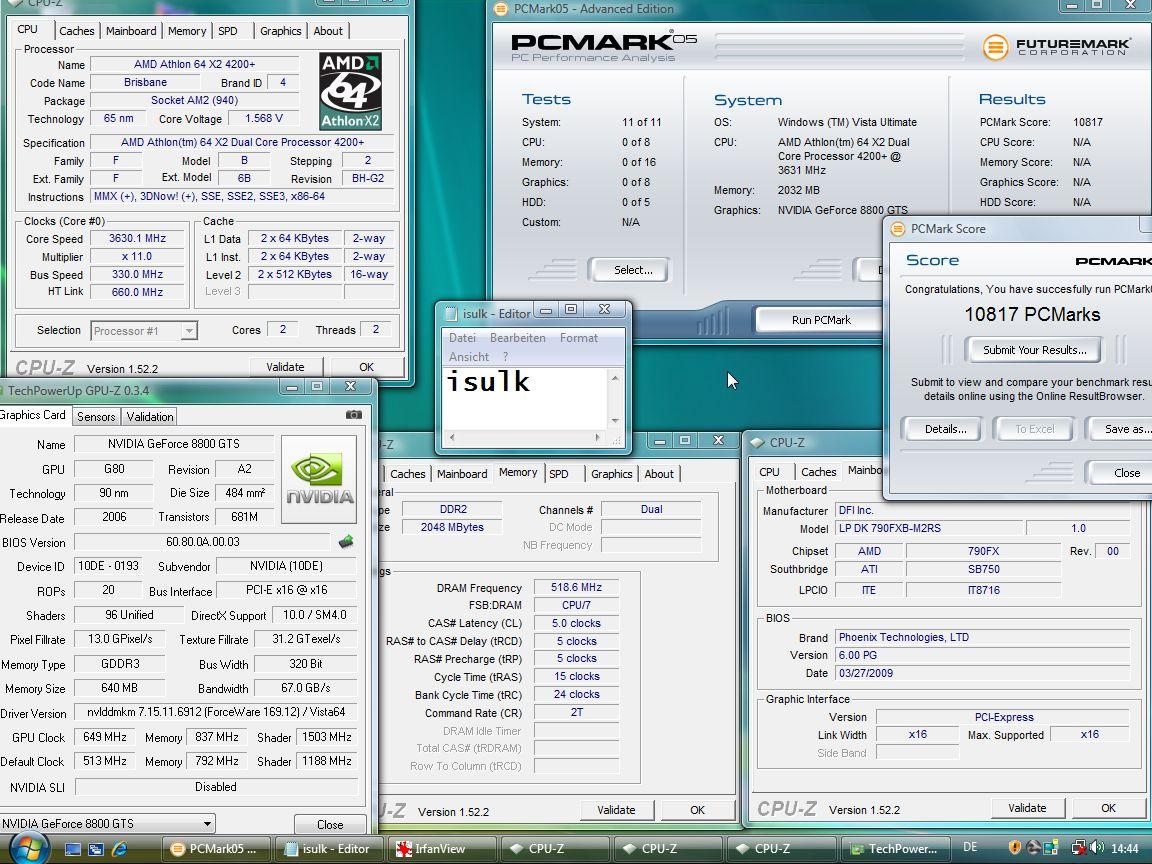This screenshot has width=1152, height=864.
Task: Click Validate in the Mainboard CPU-Z window
Action: pyautogui.click(x=1027, y=808)
